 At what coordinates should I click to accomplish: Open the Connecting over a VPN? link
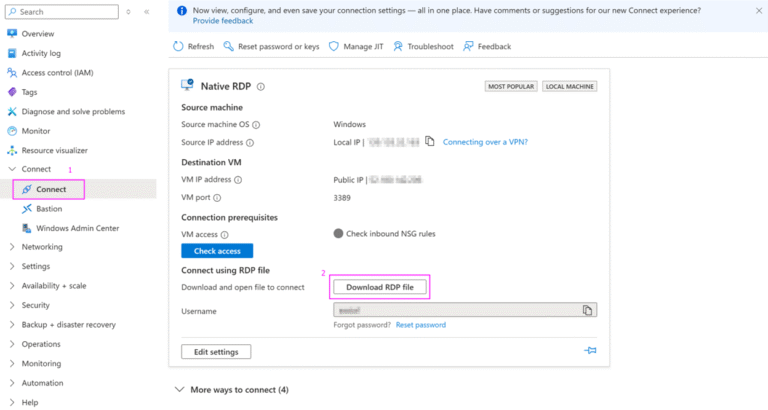[x=485, y=142]
